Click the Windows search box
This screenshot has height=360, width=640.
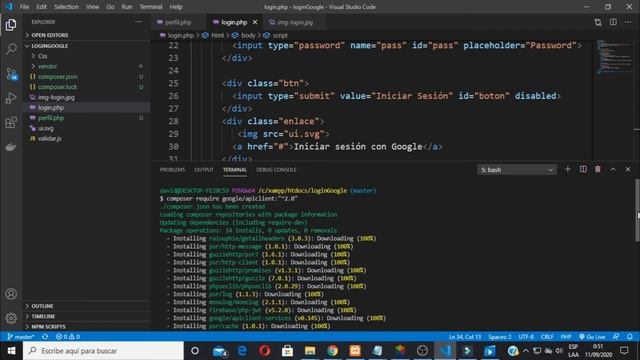(103, 351)
